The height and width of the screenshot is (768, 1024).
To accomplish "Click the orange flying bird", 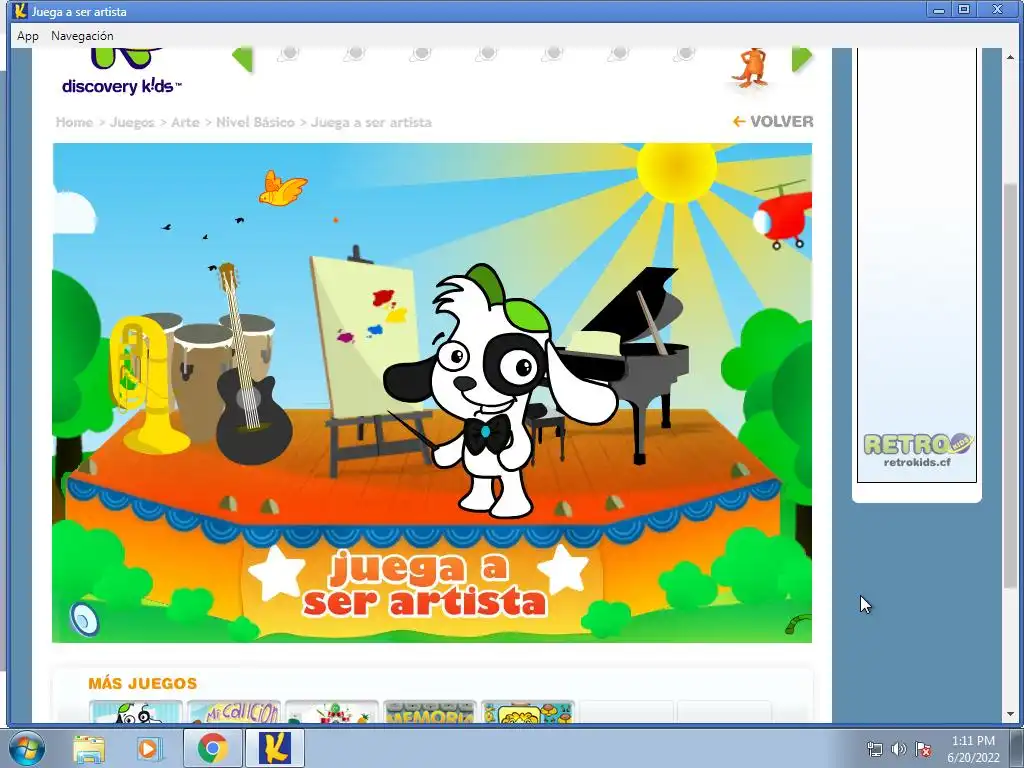I will coord(281,188).
